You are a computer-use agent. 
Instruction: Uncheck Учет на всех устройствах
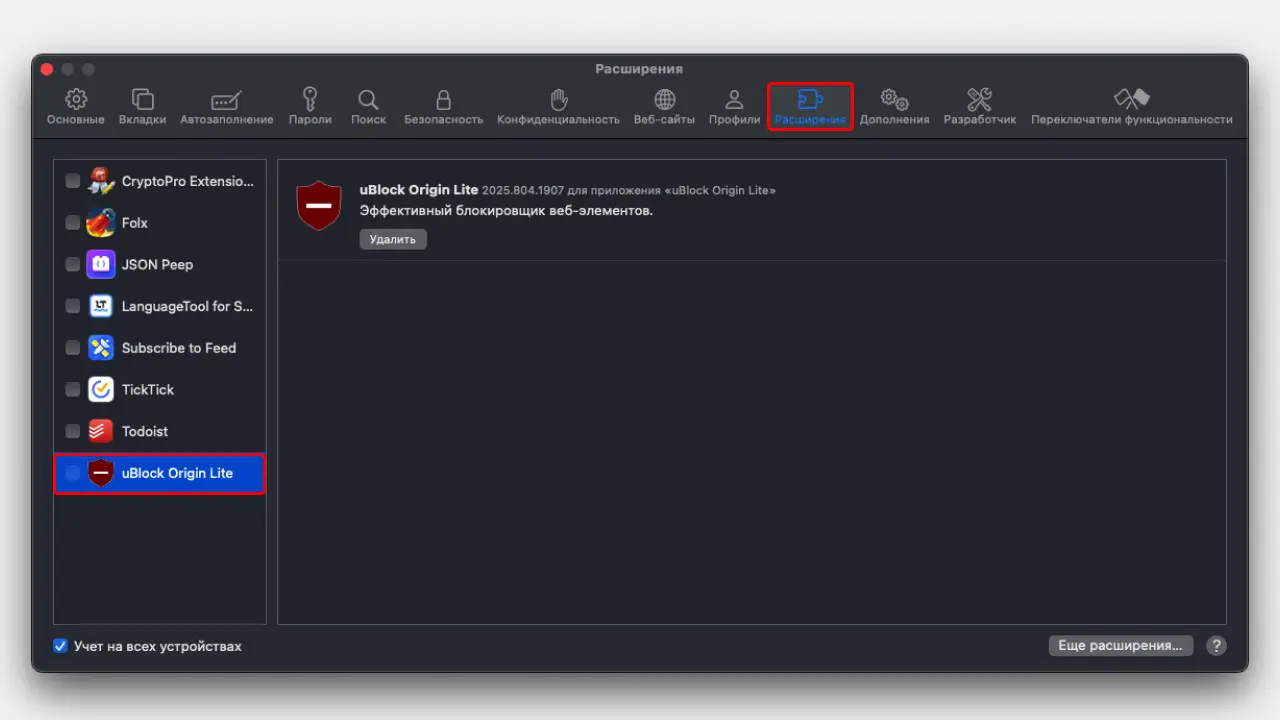pyautogui.click(x=60, y=646)
